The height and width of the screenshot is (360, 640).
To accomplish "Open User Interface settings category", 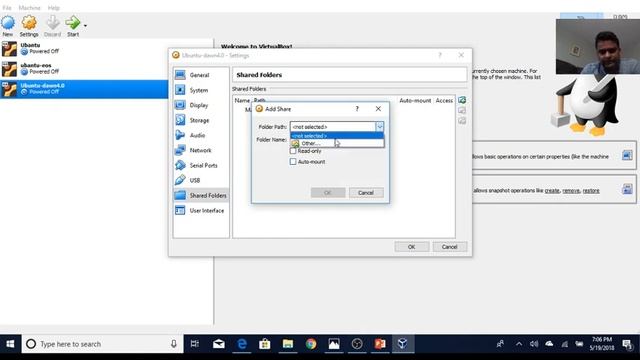I will point(201,211).
